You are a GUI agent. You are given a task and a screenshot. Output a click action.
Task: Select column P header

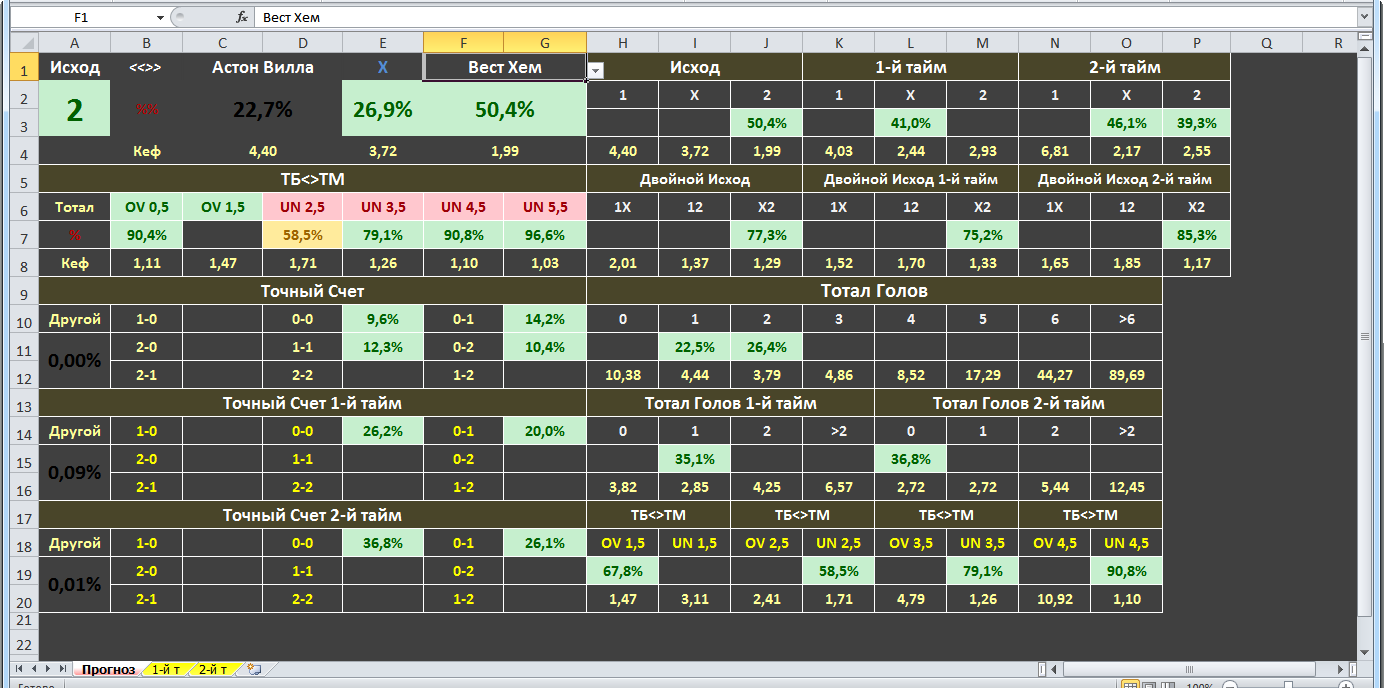(1198, 43)
